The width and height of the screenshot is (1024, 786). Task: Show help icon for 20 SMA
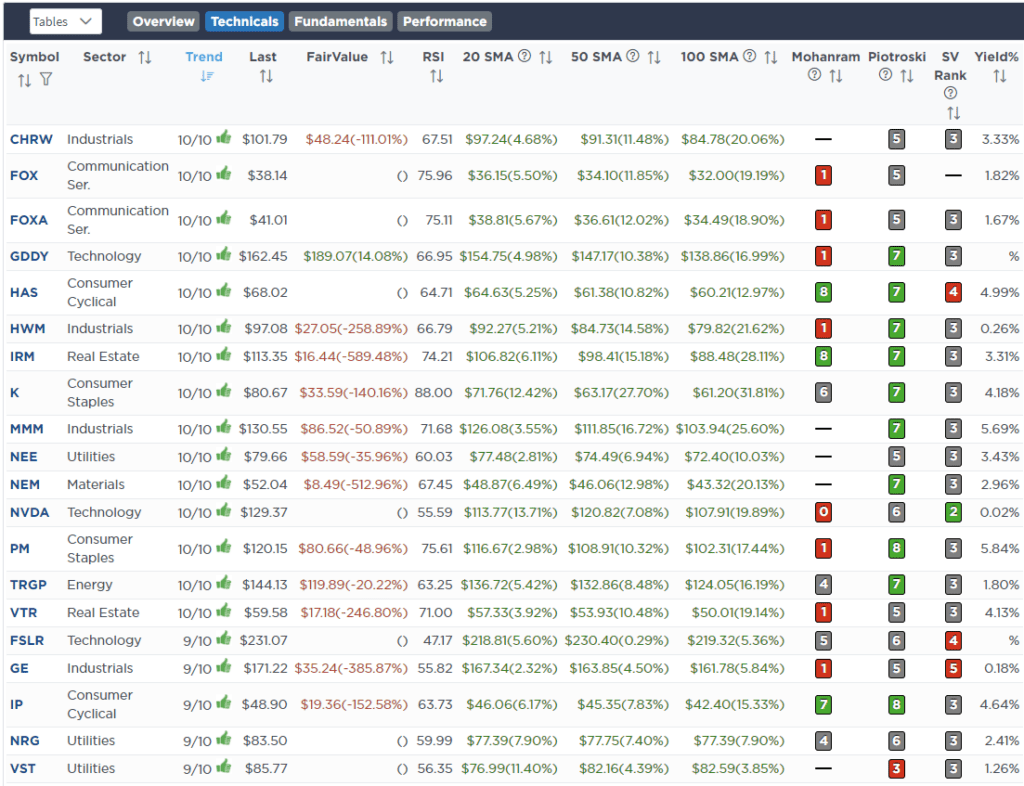pos(524,56)
